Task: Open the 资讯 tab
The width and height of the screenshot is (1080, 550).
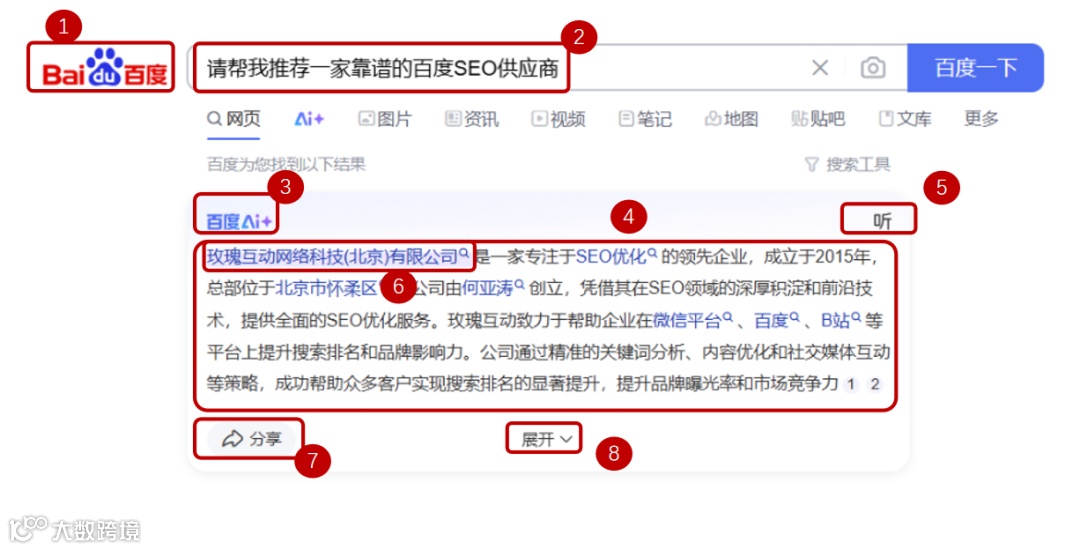Action: [x=471, y=119]
